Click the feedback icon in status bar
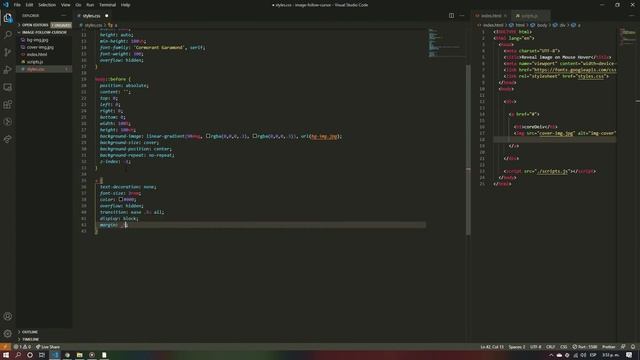Viewport: 640px width, 360px height. [623, 347]
